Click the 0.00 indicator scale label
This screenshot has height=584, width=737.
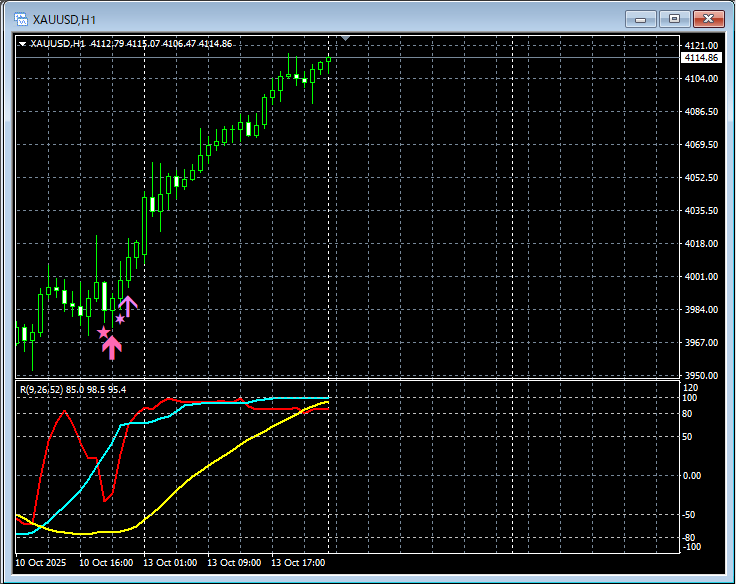pyautogui.click(x=691, y=475)
